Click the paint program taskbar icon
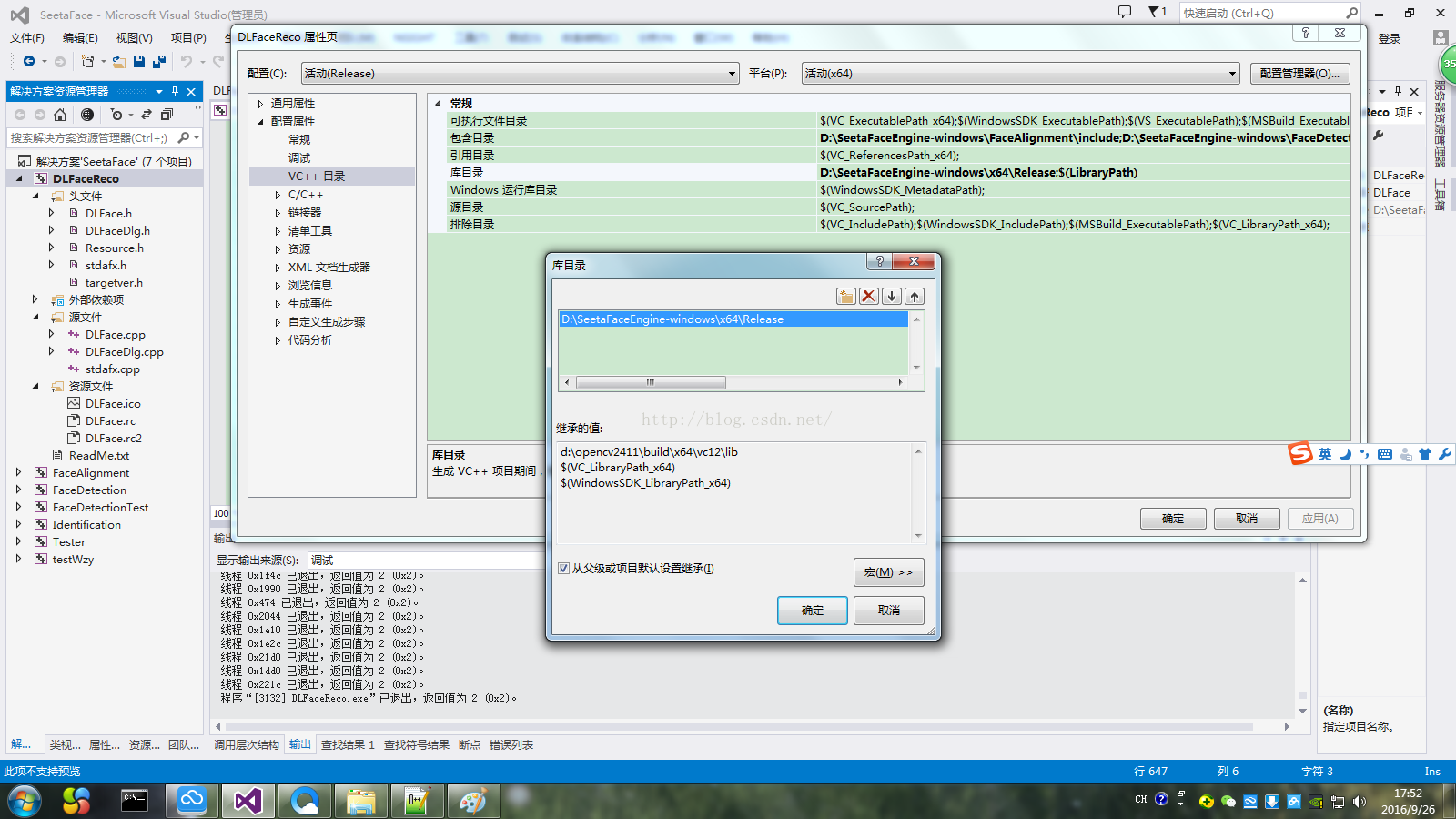 [473, 801]
